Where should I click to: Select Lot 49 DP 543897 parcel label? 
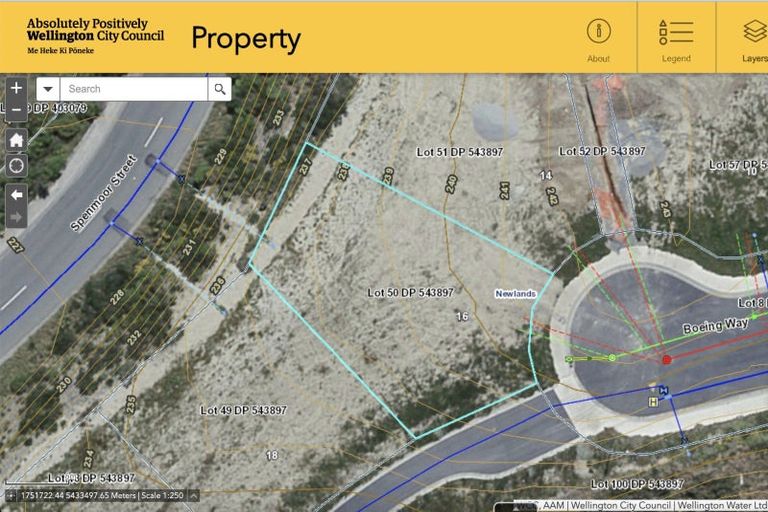pyautogui.click(x=243, y=411)
